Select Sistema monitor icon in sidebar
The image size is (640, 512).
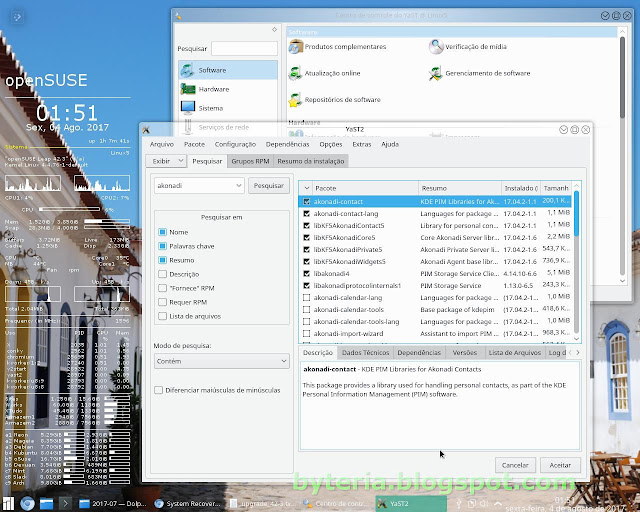[188, 108]
